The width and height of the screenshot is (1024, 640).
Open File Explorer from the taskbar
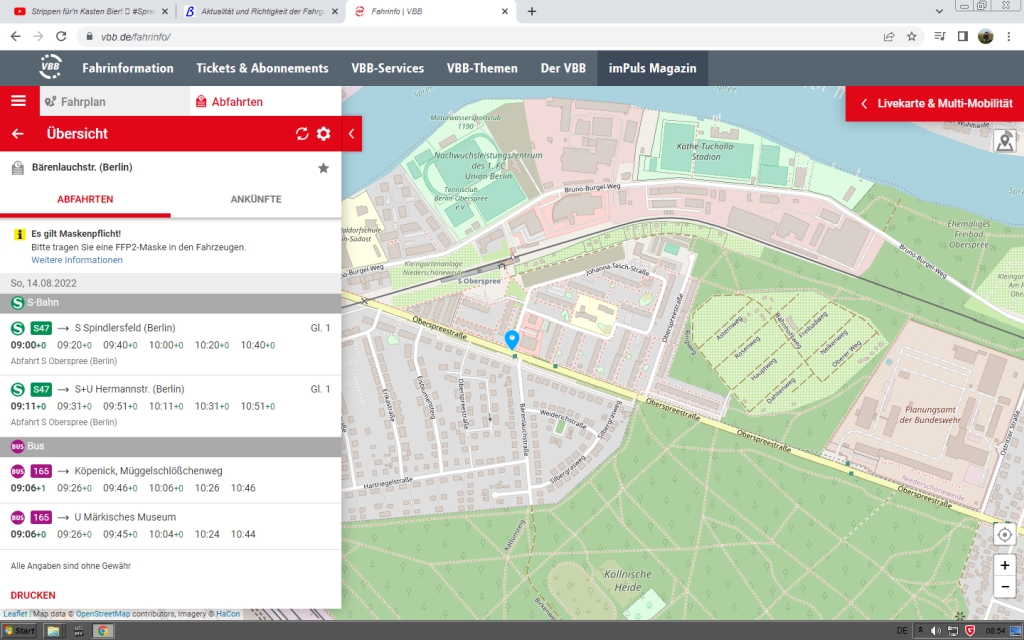[53, 630]
